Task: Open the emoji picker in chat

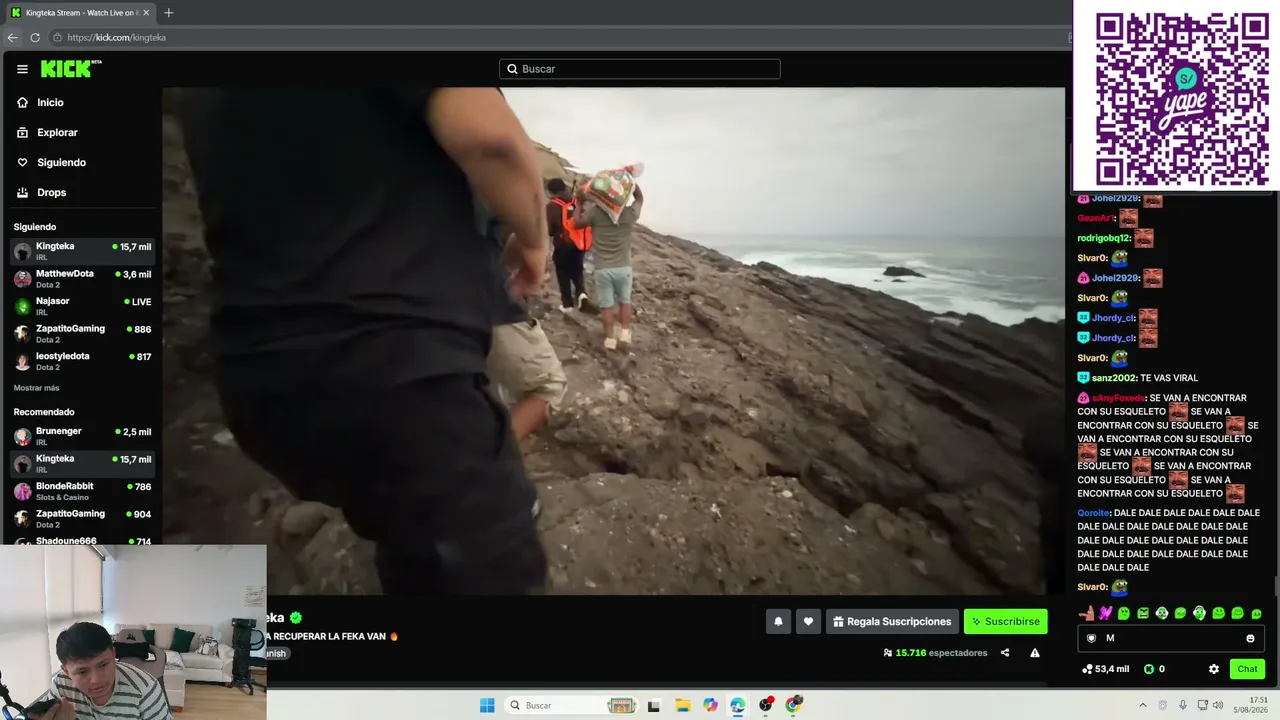Action: coord(1250,638)
